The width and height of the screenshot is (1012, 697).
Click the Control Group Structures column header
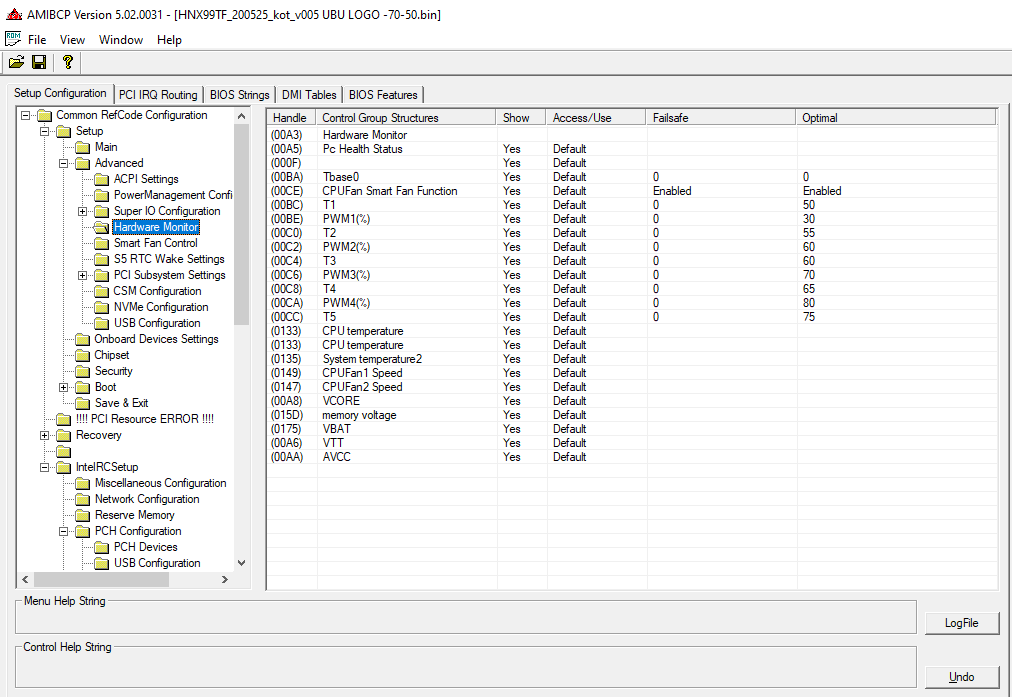[407, 117]
